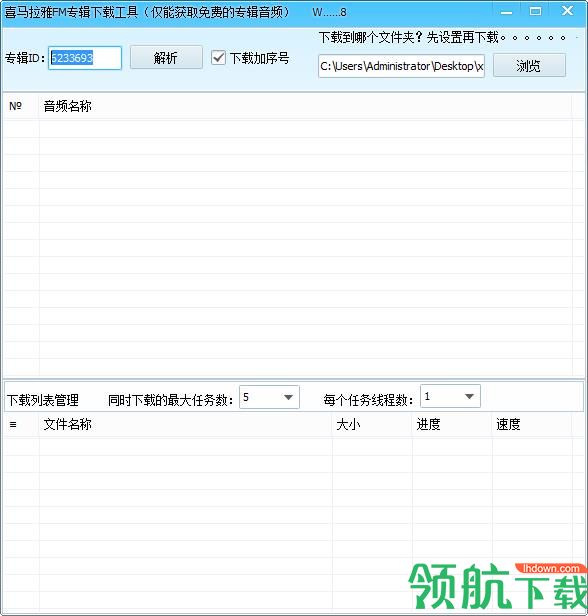Click the 音频名称 column header

tap(305, 106)
